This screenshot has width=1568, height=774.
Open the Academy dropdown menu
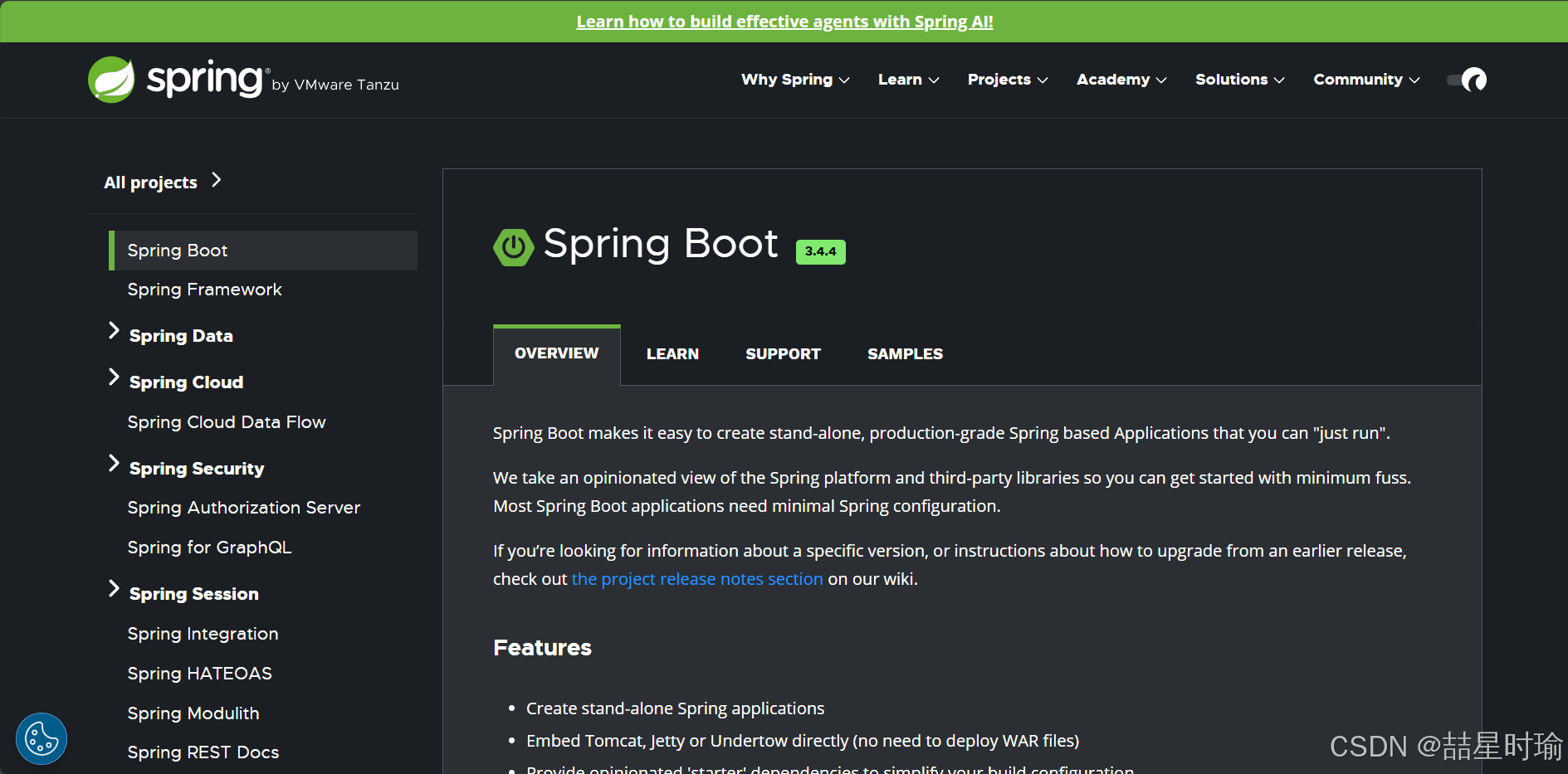(x=1121, y=80)
